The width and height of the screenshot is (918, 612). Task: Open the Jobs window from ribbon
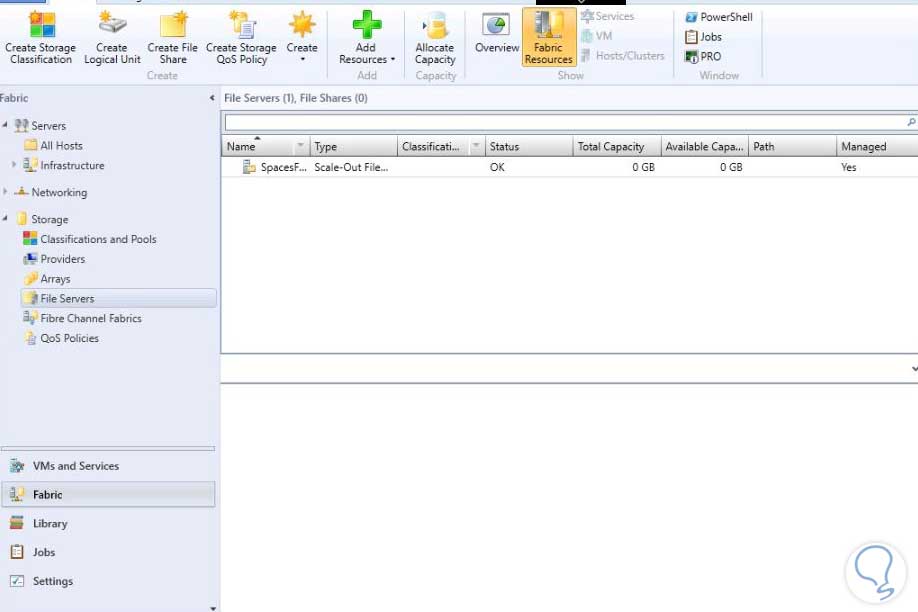(703, 37)
